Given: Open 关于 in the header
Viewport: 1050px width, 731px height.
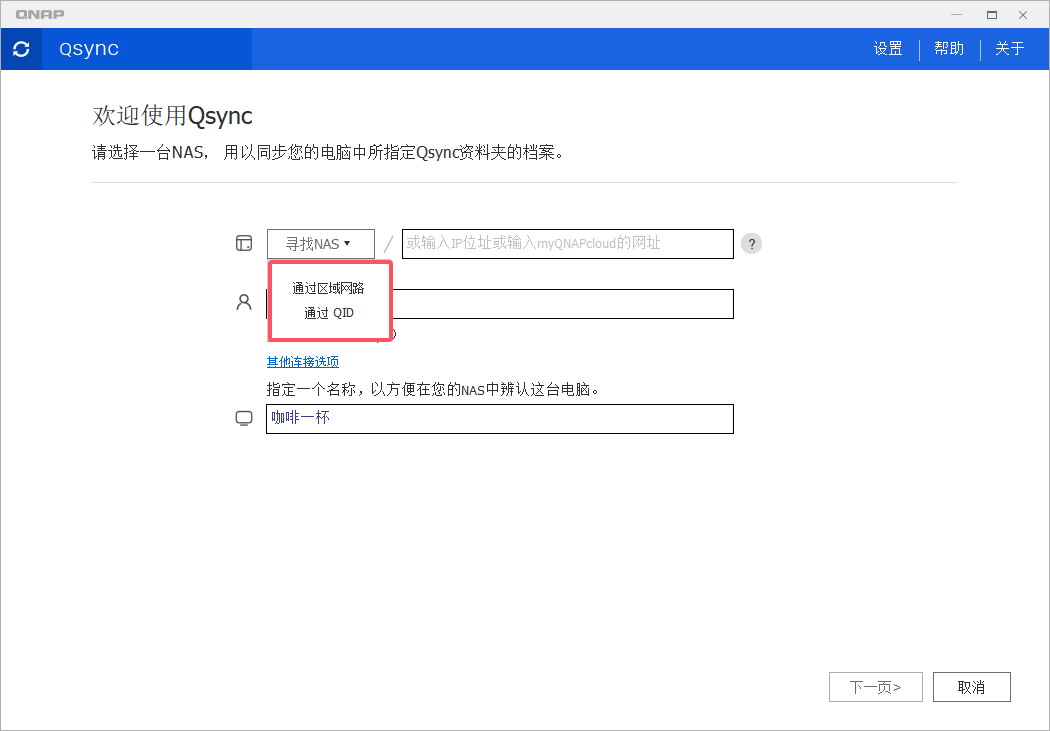Looking at the screenshot, I should 1010,49.
